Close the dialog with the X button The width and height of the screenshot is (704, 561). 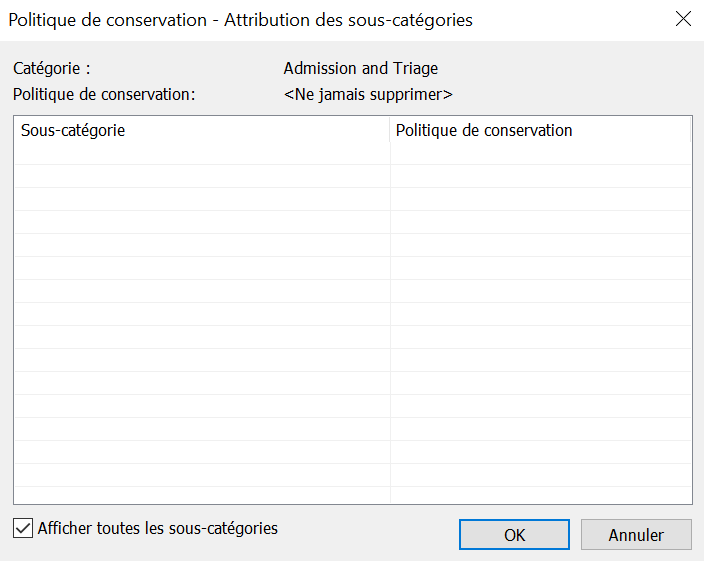pyautogui.click(x=683, y=20)
